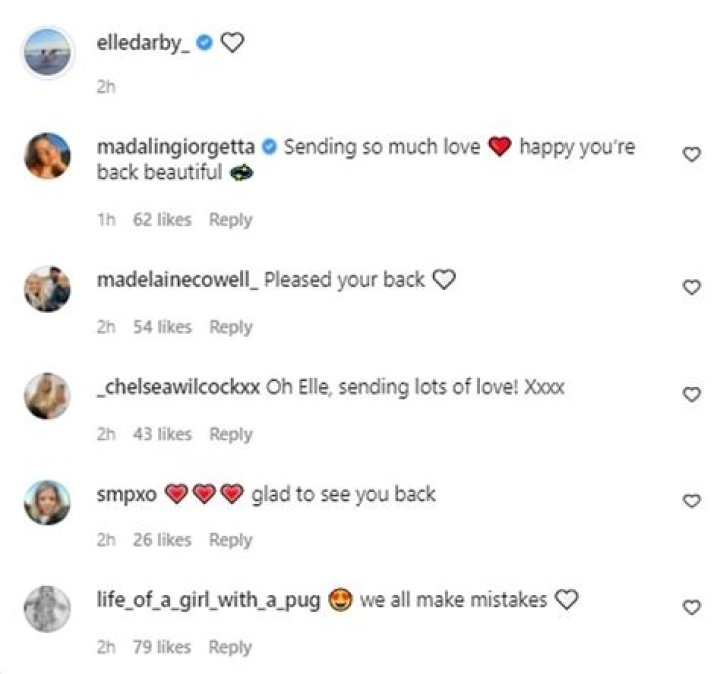Open madalingiorgetta's profile avatar
Screen dimensions: 720x674
click(x=47, y=156)
